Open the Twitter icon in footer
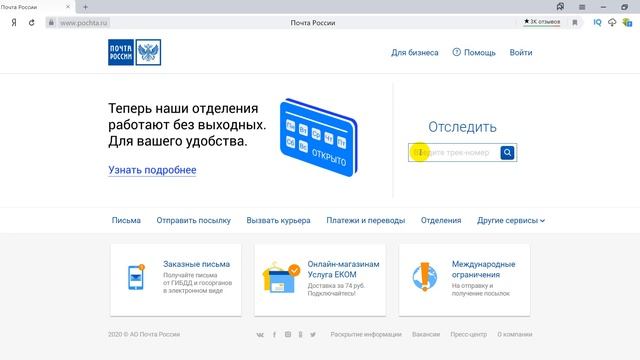The image size is (640, 360). tap(313, 335)
